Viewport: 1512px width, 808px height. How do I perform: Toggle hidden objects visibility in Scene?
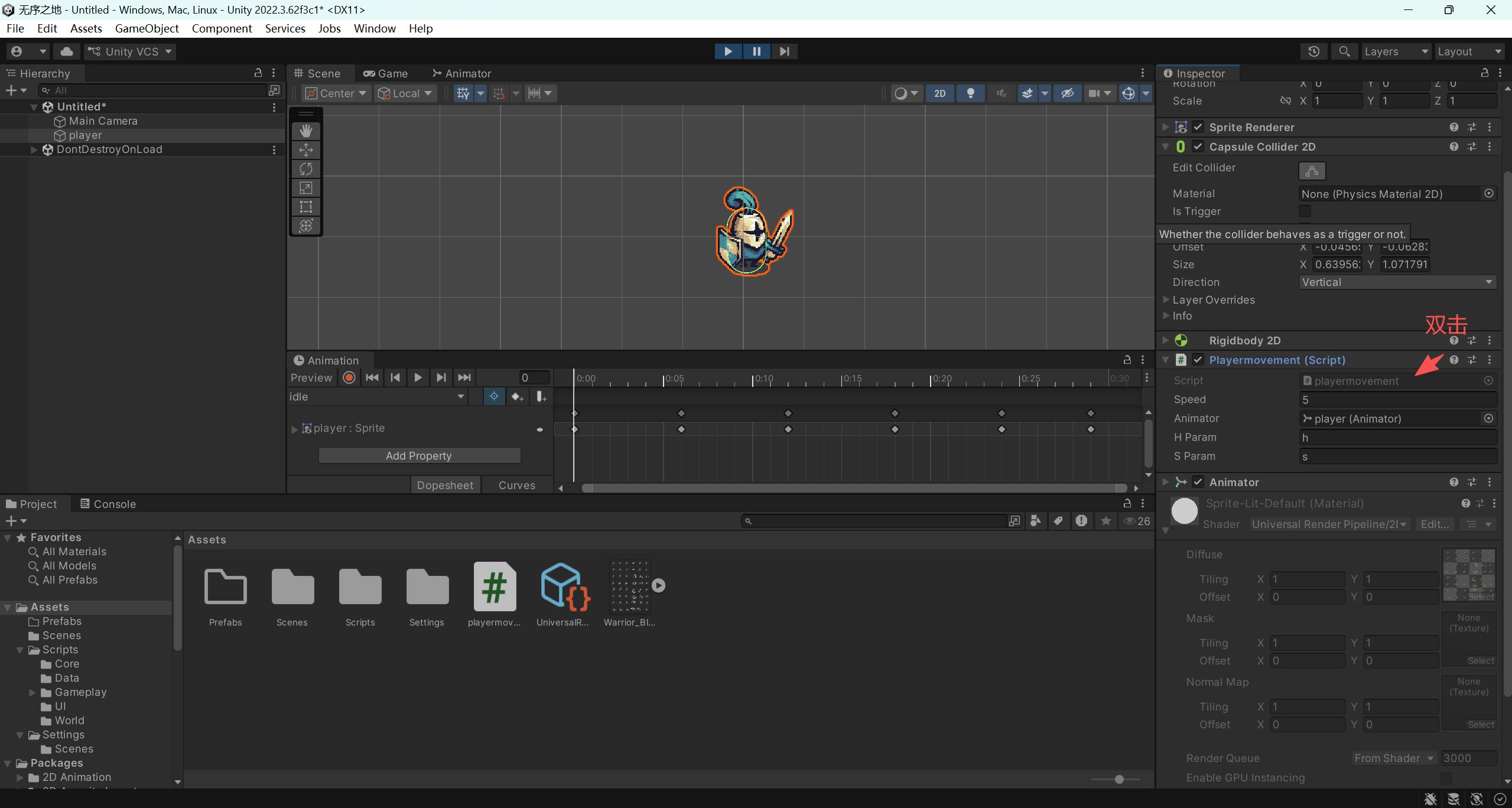coord(1068,93)
